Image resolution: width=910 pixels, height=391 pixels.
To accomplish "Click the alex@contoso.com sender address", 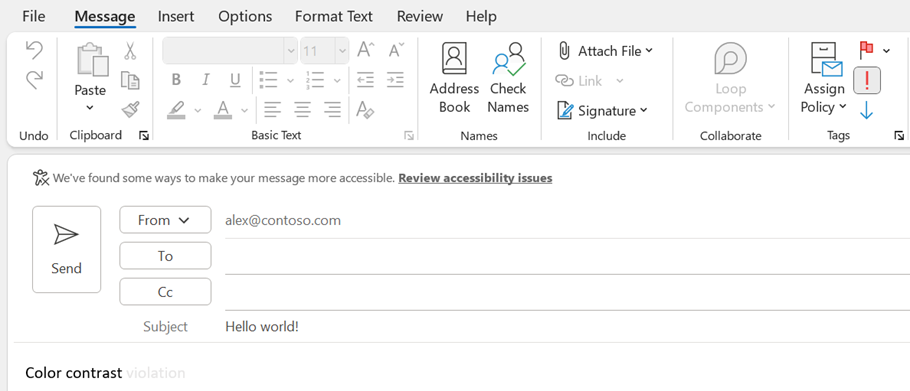I will coord(283,220).
